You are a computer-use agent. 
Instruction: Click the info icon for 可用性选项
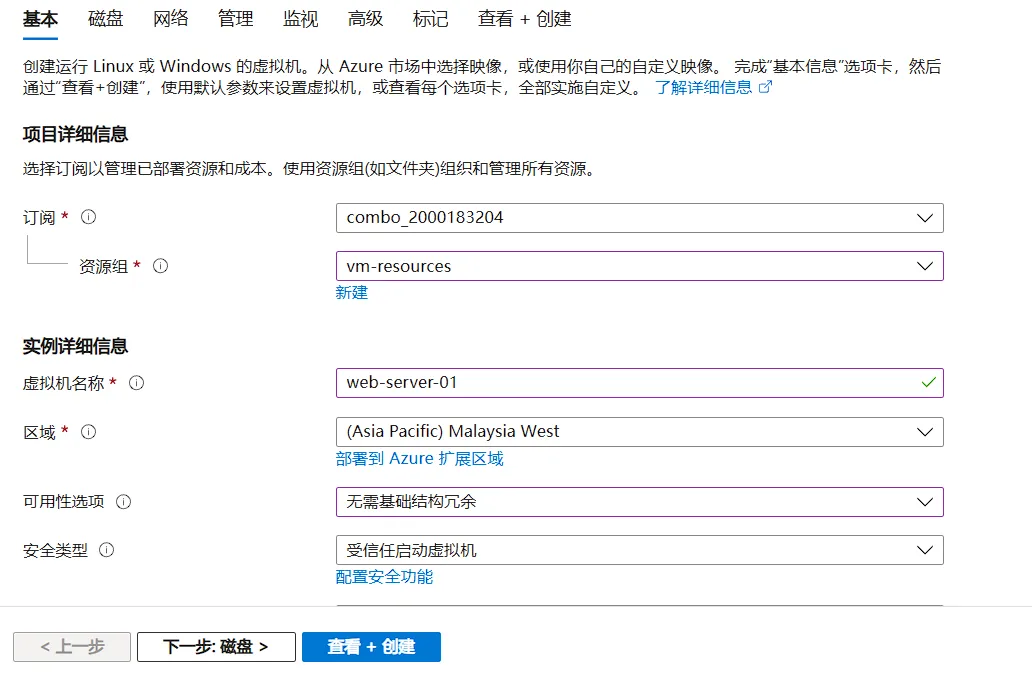tap(124, 502)
